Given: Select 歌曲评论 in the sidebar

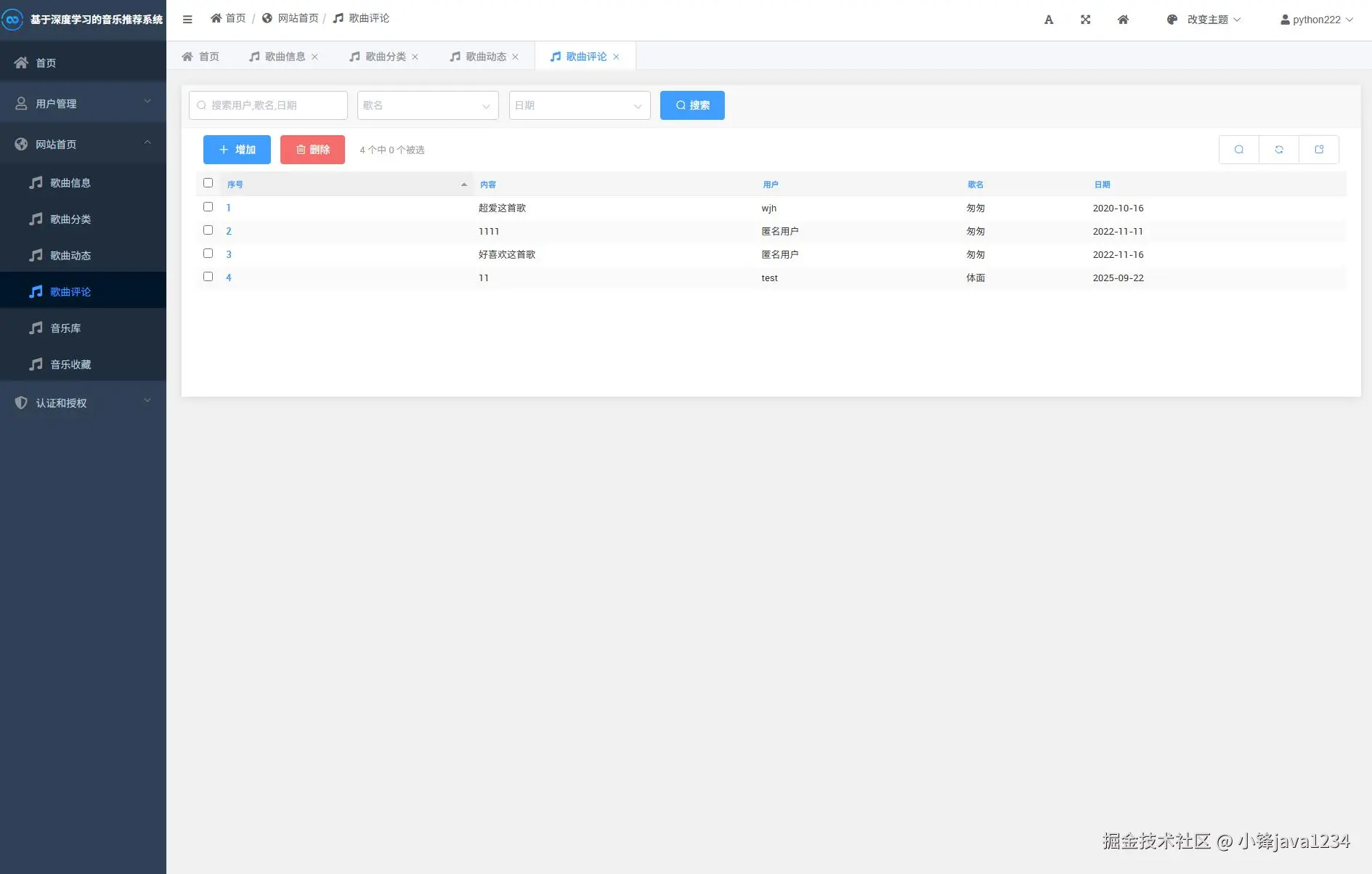Looking at the screenshot, I should point(84,291).
